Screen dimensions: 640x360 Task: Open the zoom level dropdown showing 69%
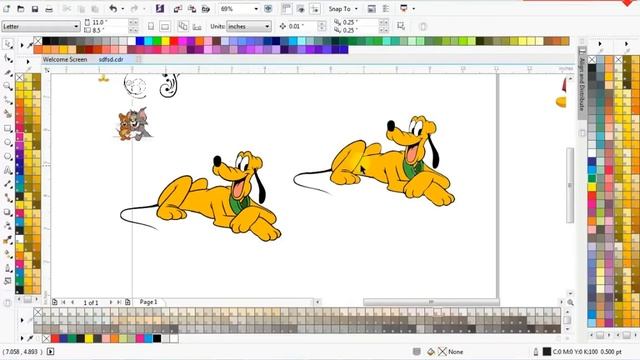pos(256,9)
